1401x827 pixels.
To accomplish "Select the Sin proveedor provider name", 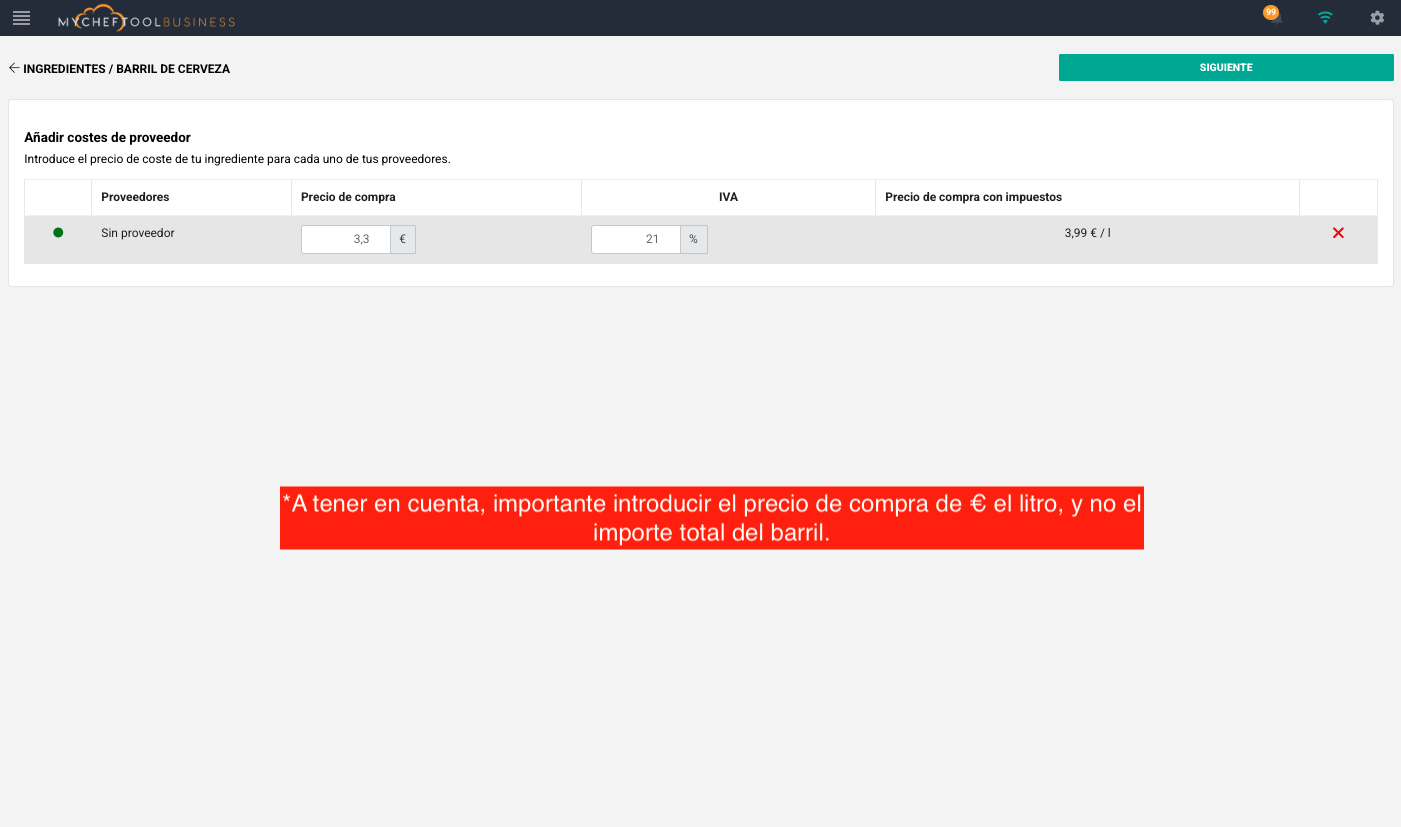I will (x=138, y=233).
